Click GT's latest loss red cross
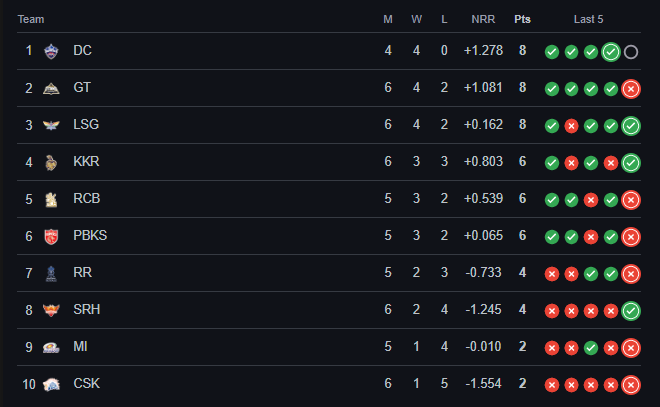660x407 pixels. click(631, 89)
